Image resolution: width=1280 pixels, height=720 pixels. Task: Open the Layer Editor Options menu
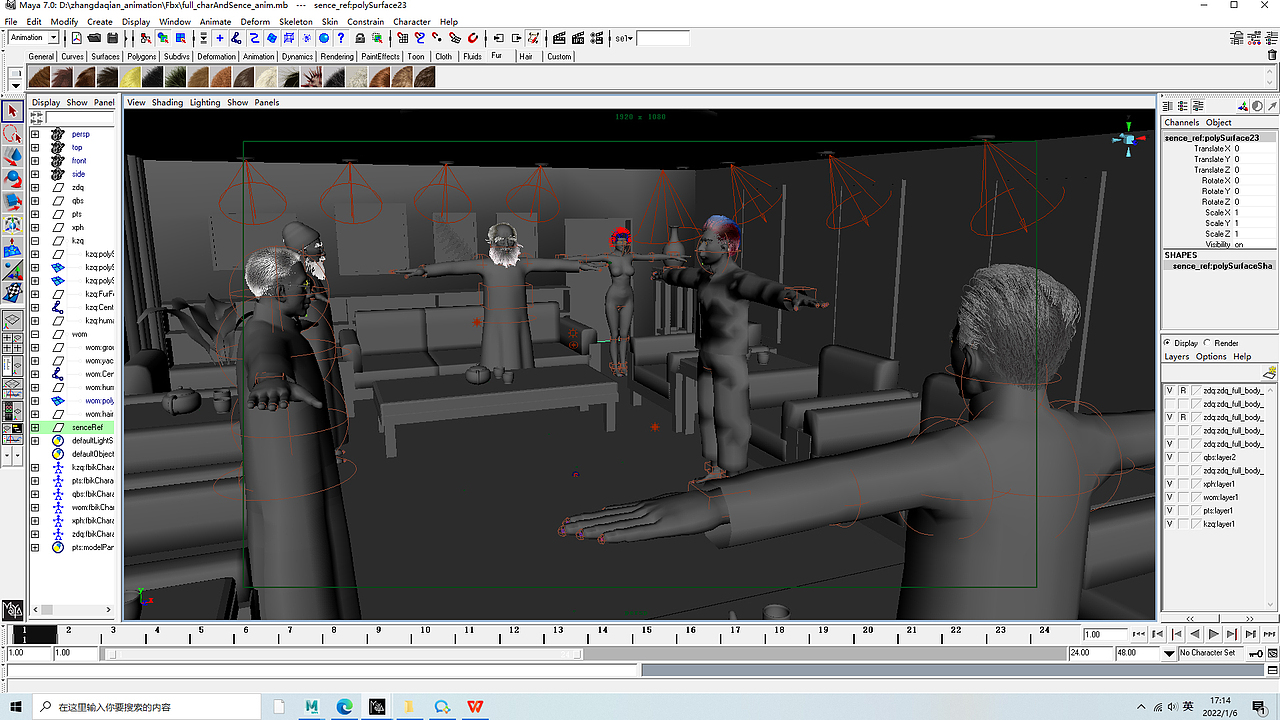[1211, 356]
